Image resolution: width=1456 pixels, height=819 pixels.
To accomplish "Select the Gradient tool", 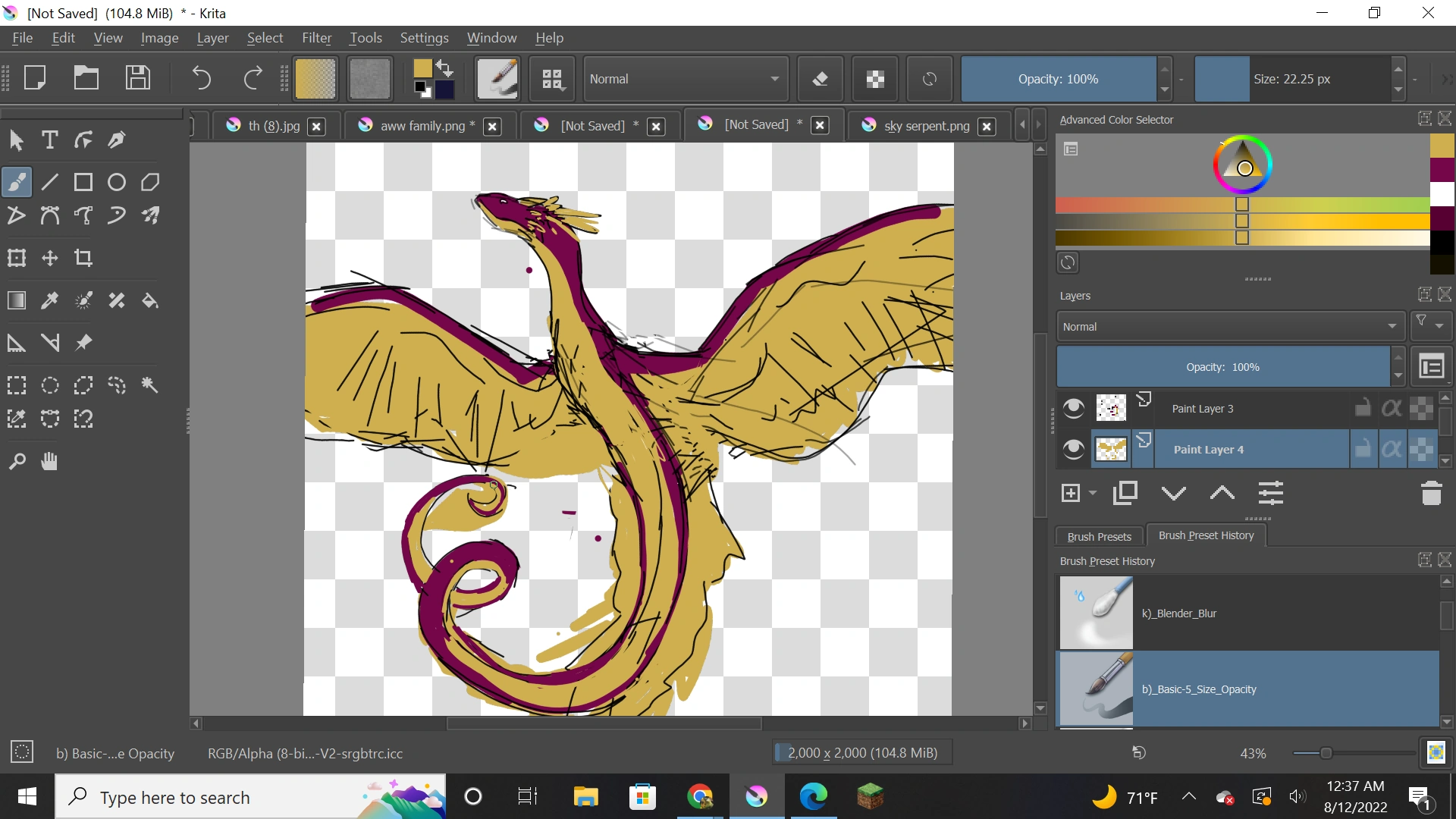I will [x=16, y=300].
